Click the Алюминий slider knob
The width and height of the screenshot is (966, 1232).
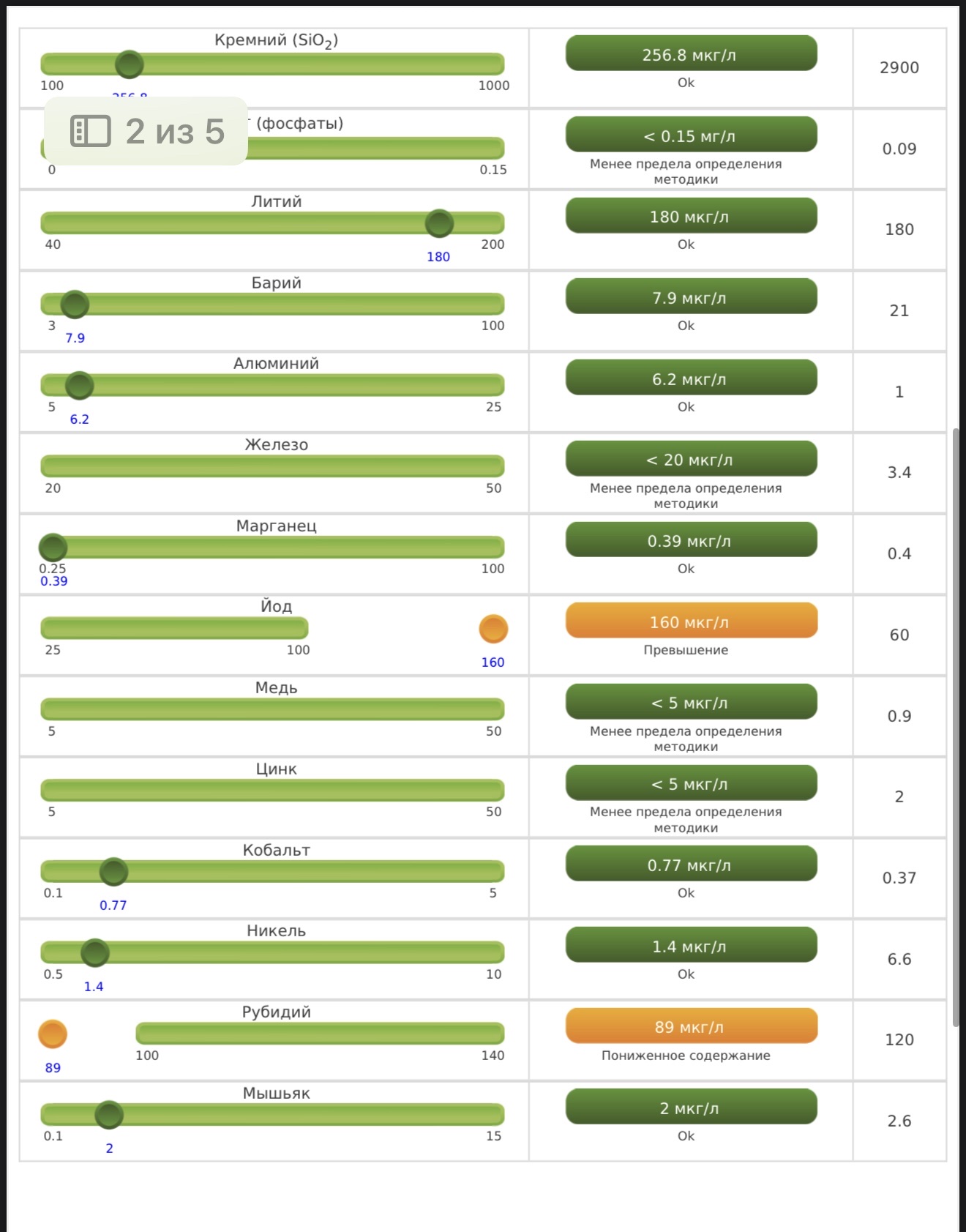[x=79, y=386]
